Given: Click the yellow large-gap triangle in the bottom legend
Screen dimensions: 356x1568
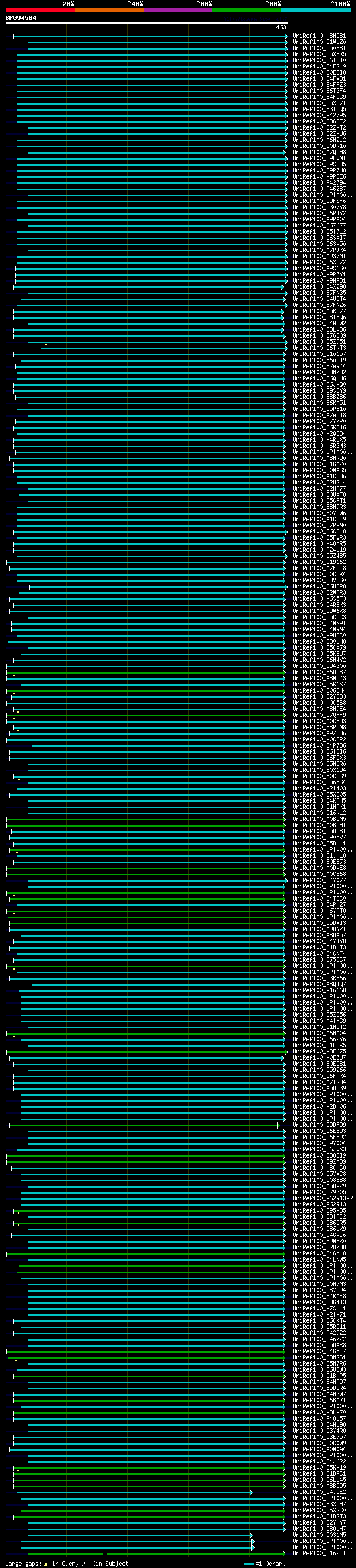Looking at the screenshot, I should click(46, 1563).
